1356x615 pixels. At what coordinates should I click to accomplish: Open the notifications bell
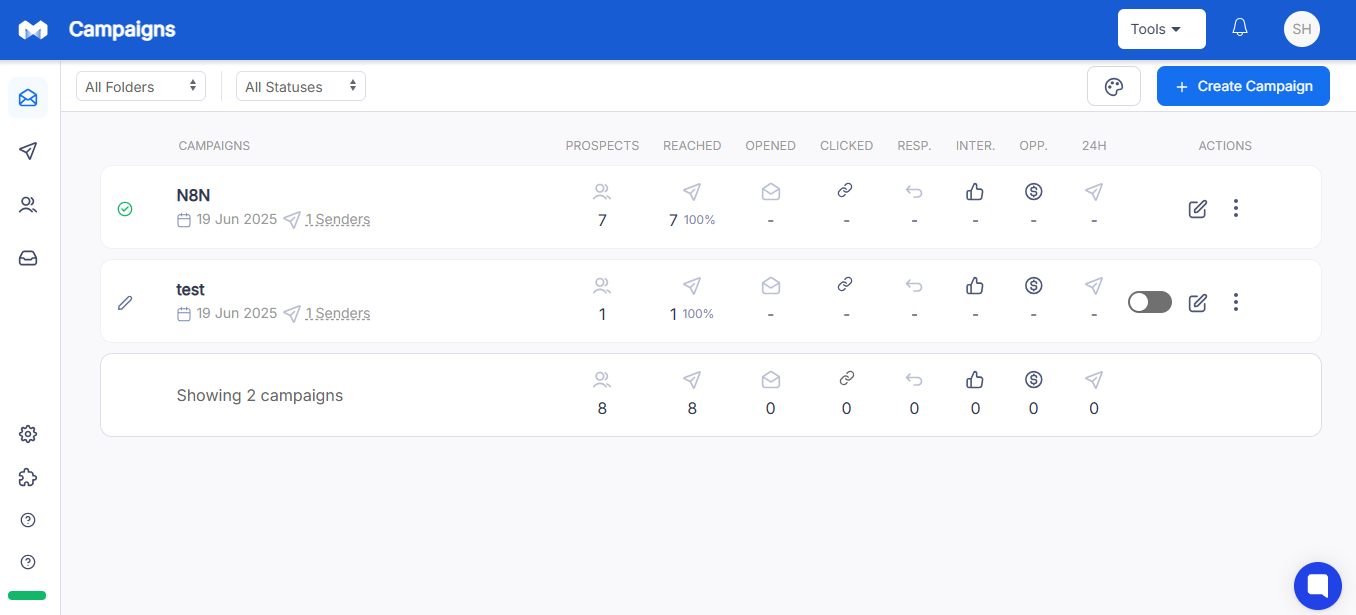1240,28
